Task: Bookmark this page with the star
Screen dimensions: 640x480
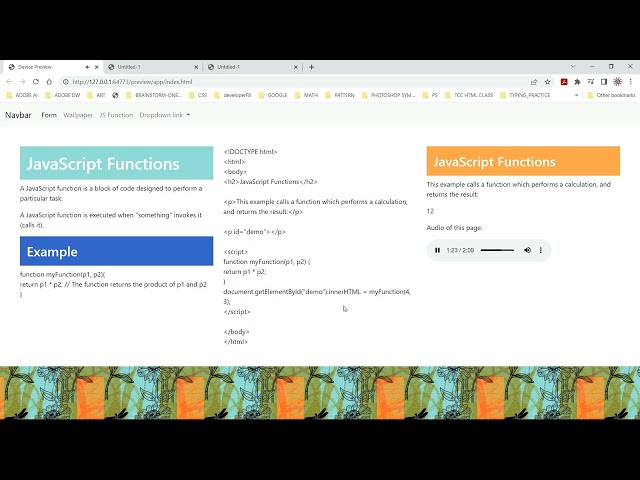Action: click(547, 82)
